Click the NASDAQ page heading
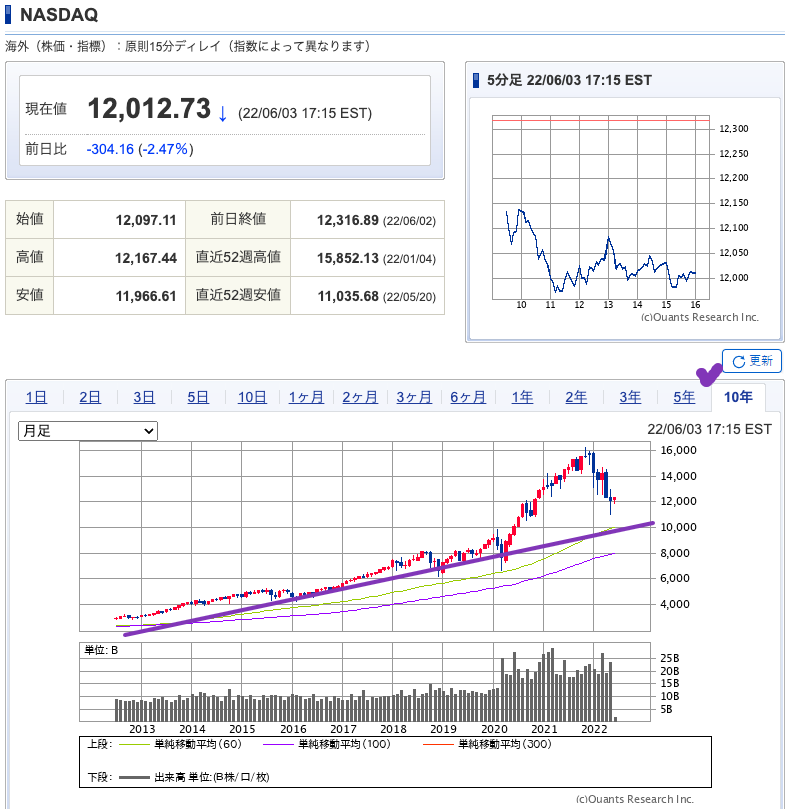This screenshot has width=794, height=809. 59,14
